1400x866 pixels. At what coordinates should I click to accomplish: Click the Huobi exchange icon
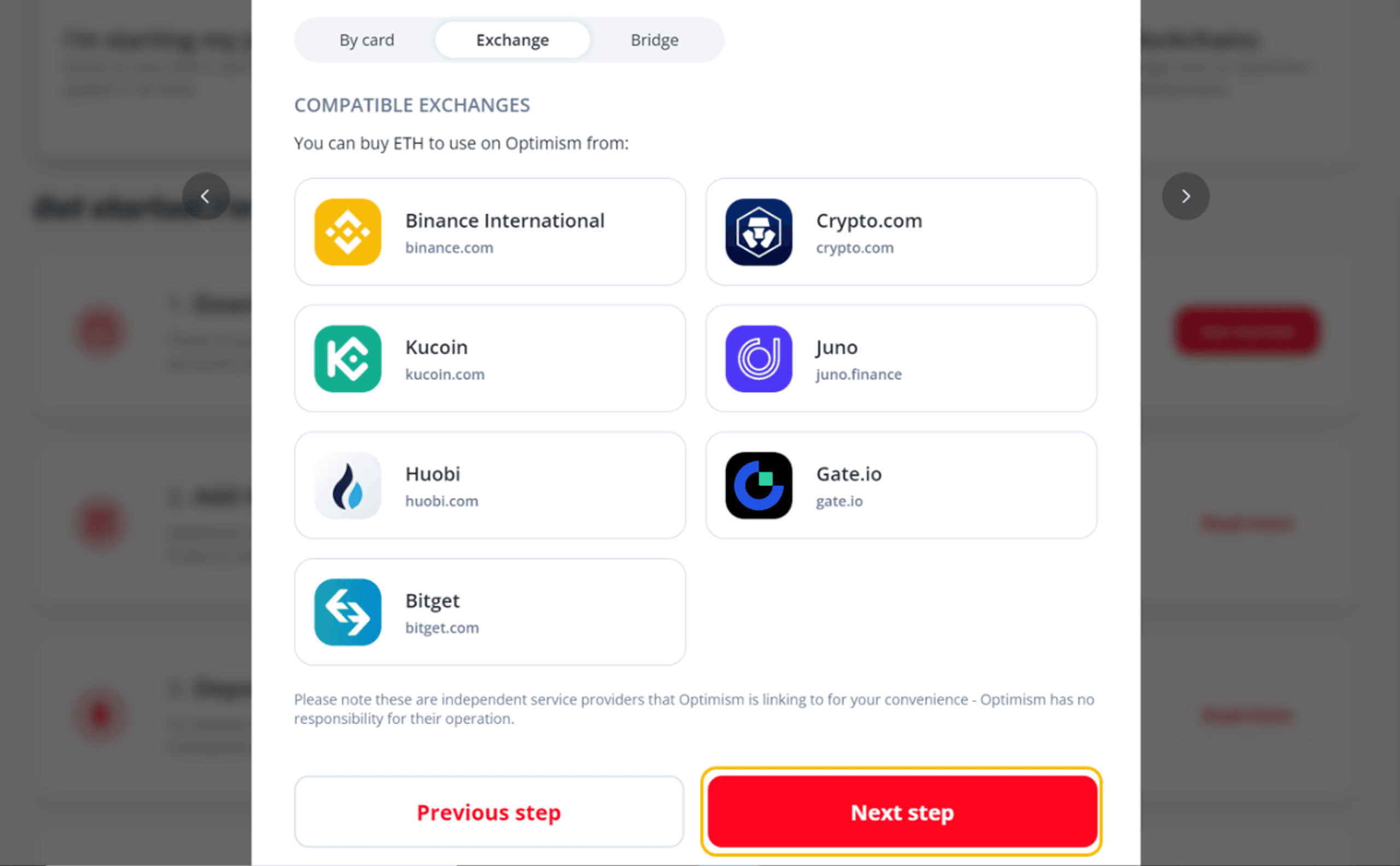pos(349,484)
